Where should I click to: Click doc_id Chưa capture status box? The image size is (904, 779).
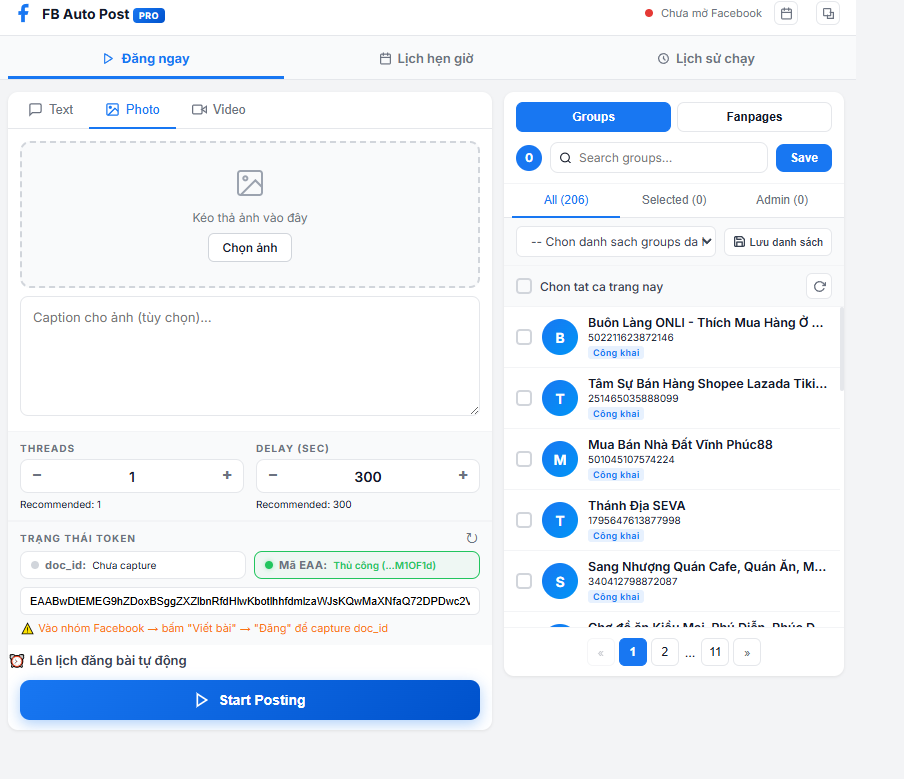tap(133, 565)
